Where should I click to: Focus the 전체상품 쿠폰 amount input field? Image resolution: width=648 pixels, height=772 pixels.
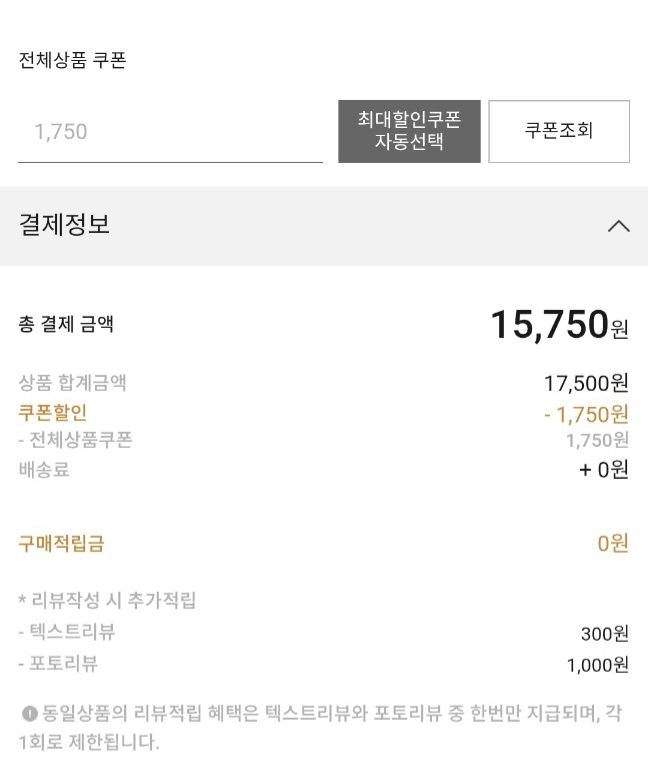[x=170, y=132]
